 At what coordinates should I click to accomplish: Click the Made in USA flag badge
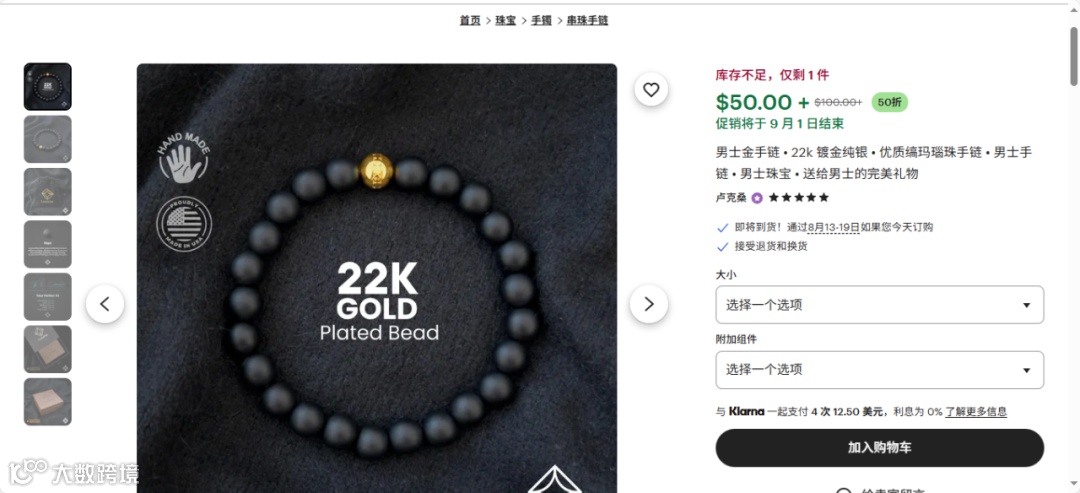click(x=183, y=223)
